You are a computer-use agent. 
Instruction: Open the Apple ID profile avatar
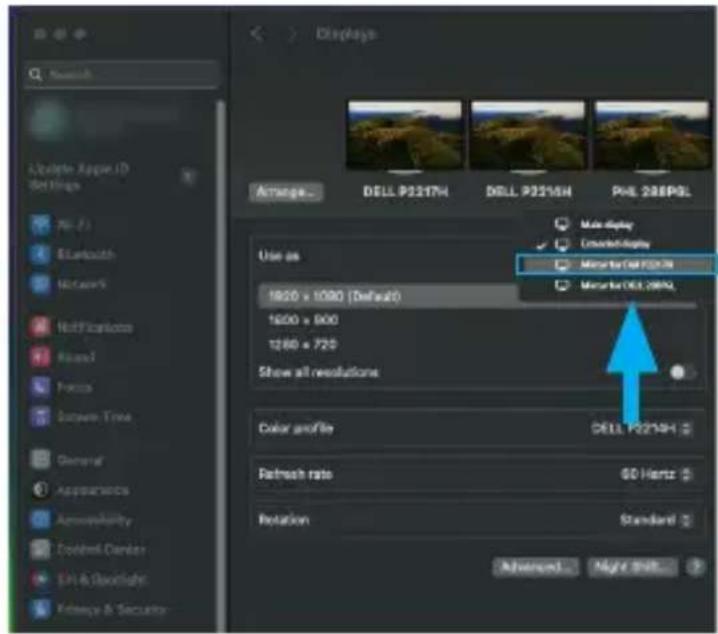[48, 120]
